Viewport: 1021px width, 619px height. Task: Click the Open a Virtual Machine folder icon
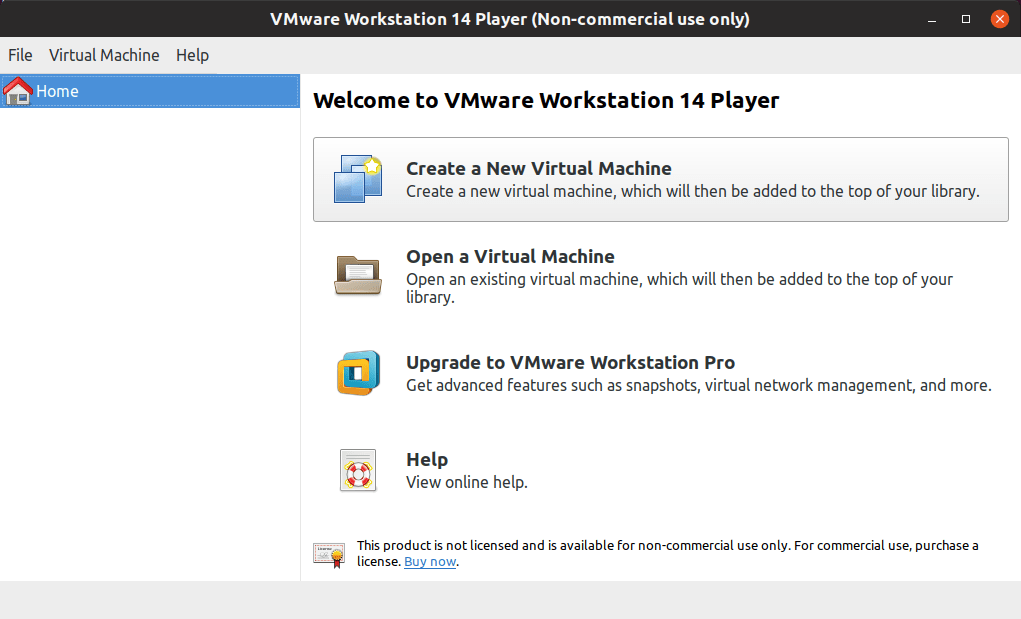point(357,275)
